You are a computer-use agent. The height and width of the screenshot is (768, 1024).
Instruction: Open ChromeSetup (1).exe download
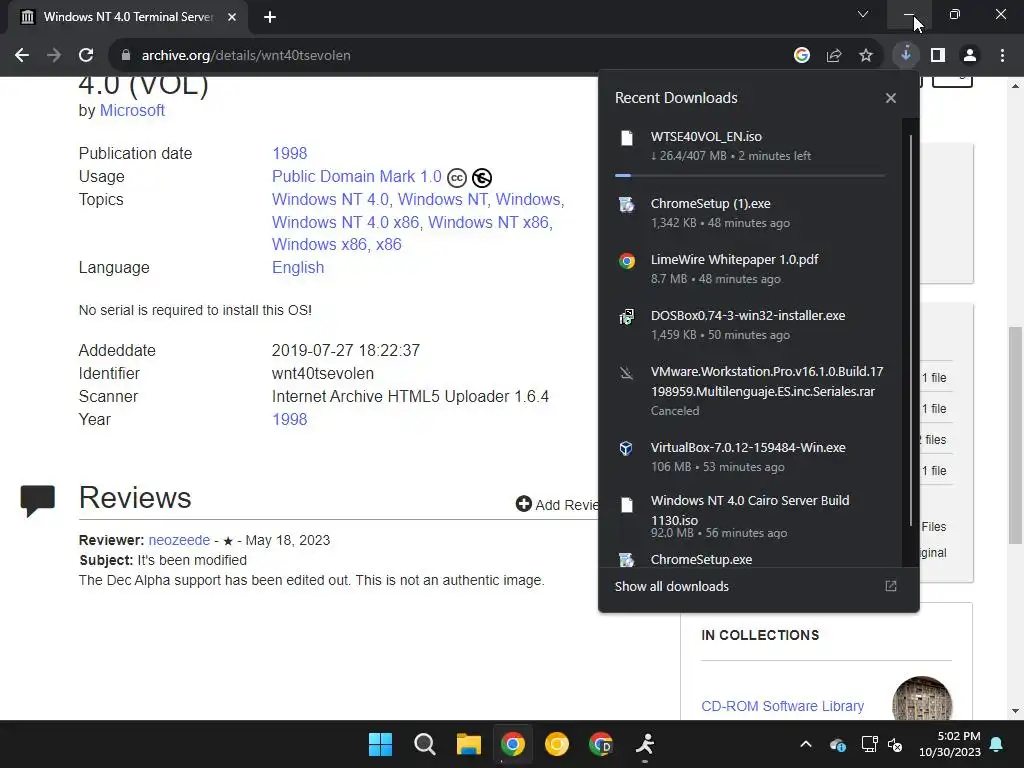click(750, 213)
